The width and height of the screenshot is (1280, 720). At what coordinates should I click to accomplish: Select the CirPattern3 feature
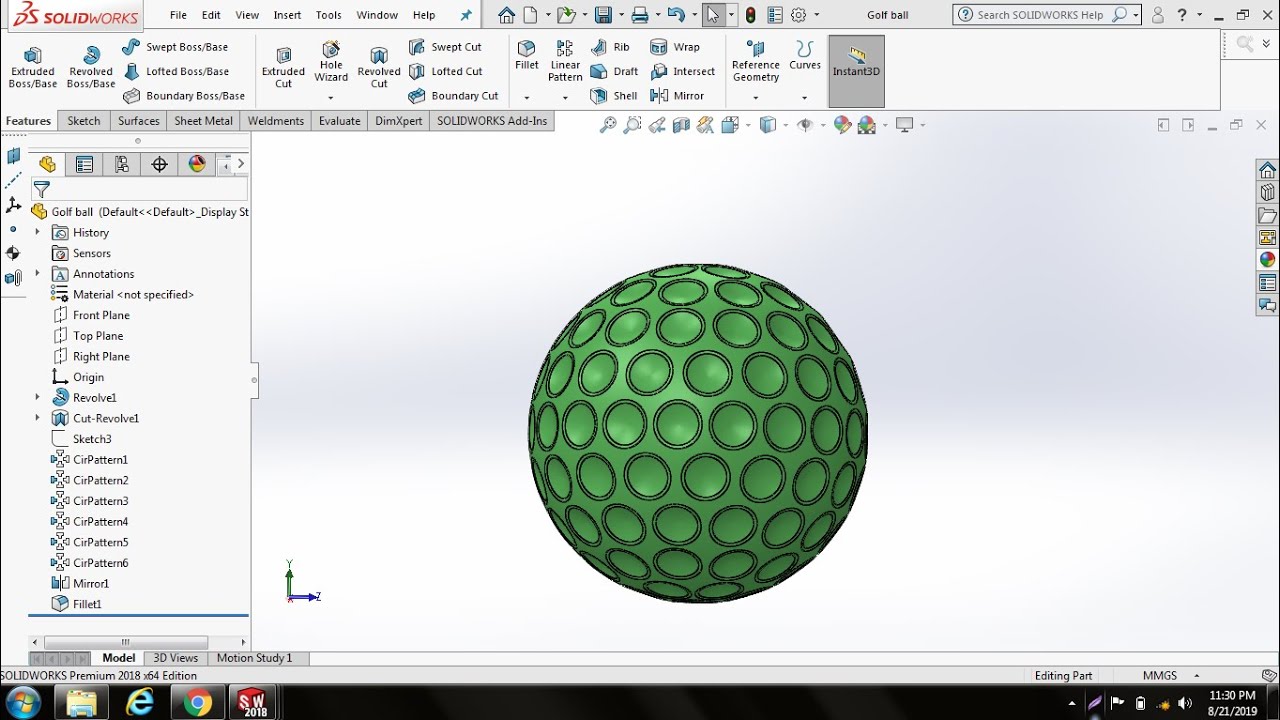click(90, 501)
